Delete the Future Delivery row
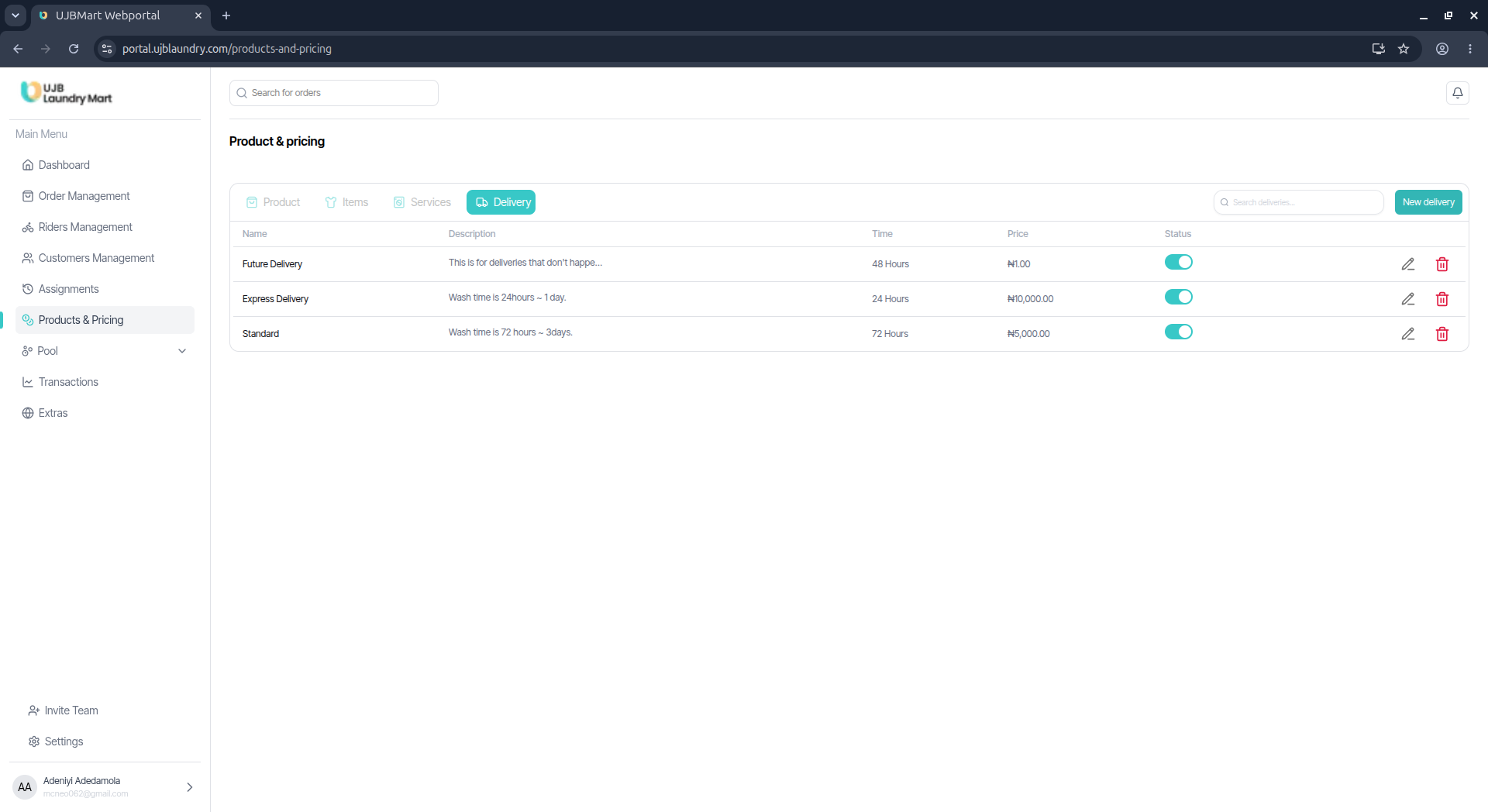 [1442, 264]
